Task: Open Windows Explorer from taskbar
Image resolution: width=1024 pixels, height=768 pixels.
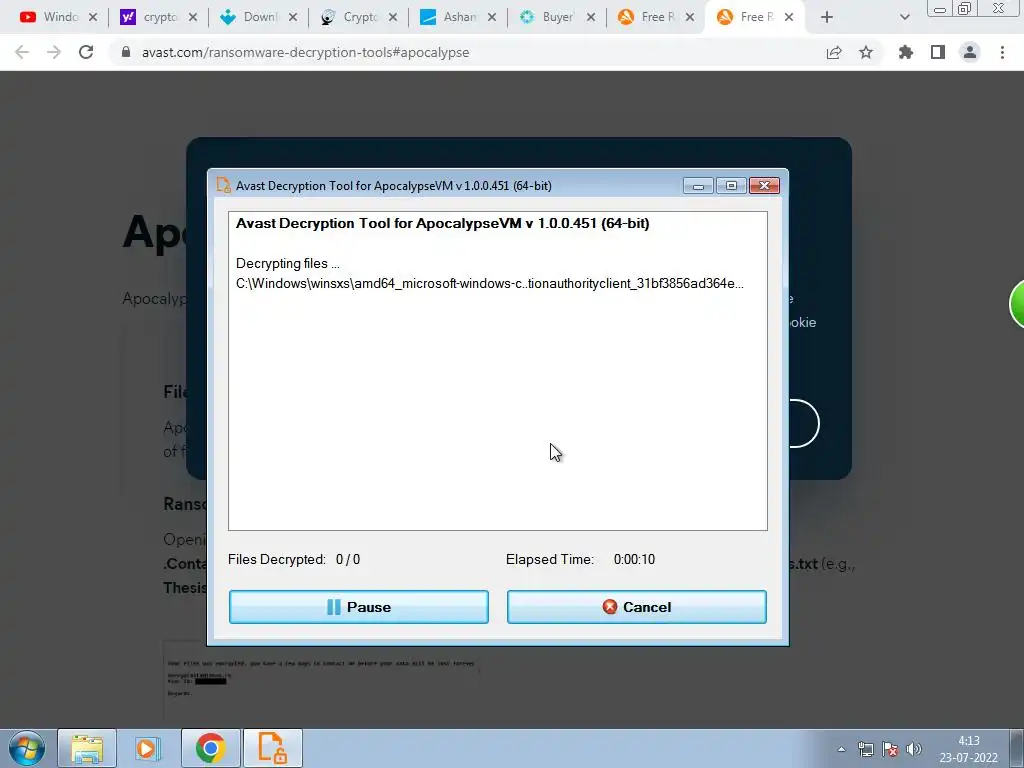Action: click(x=87, y=748)
